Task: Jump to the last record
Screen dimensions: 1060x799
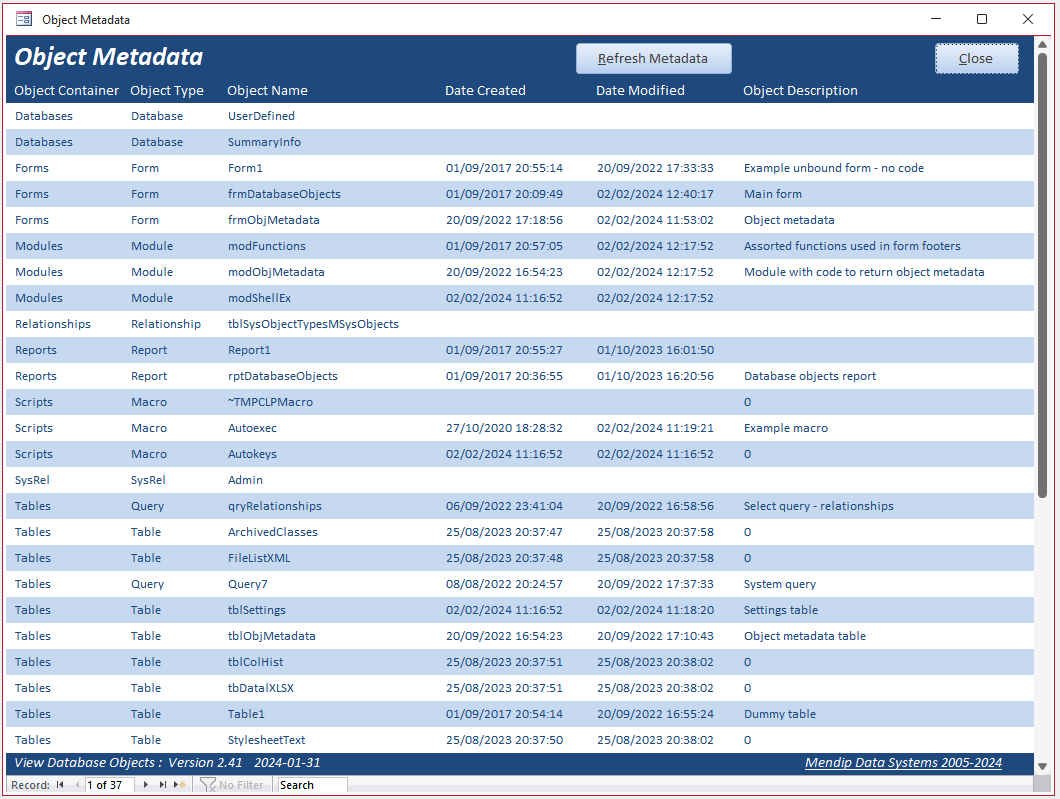Action: tap(162, 785)
